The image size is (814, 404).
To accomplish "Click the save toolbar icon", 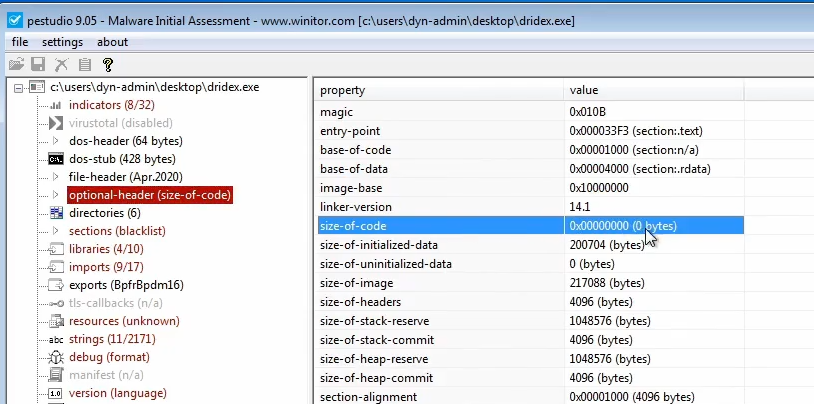I will (x=38, y=64).
